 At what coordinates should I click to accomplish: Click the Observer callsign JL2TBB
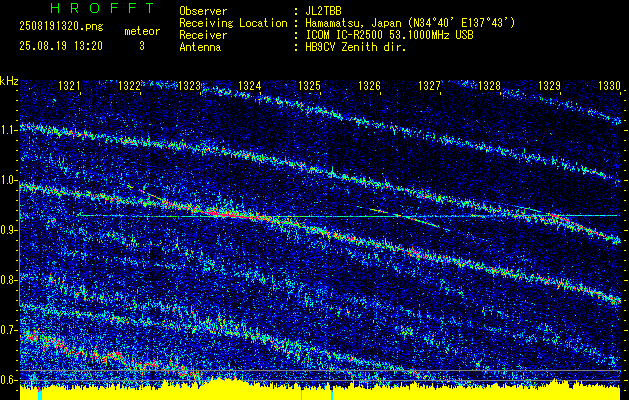click(x=323, y=11)
